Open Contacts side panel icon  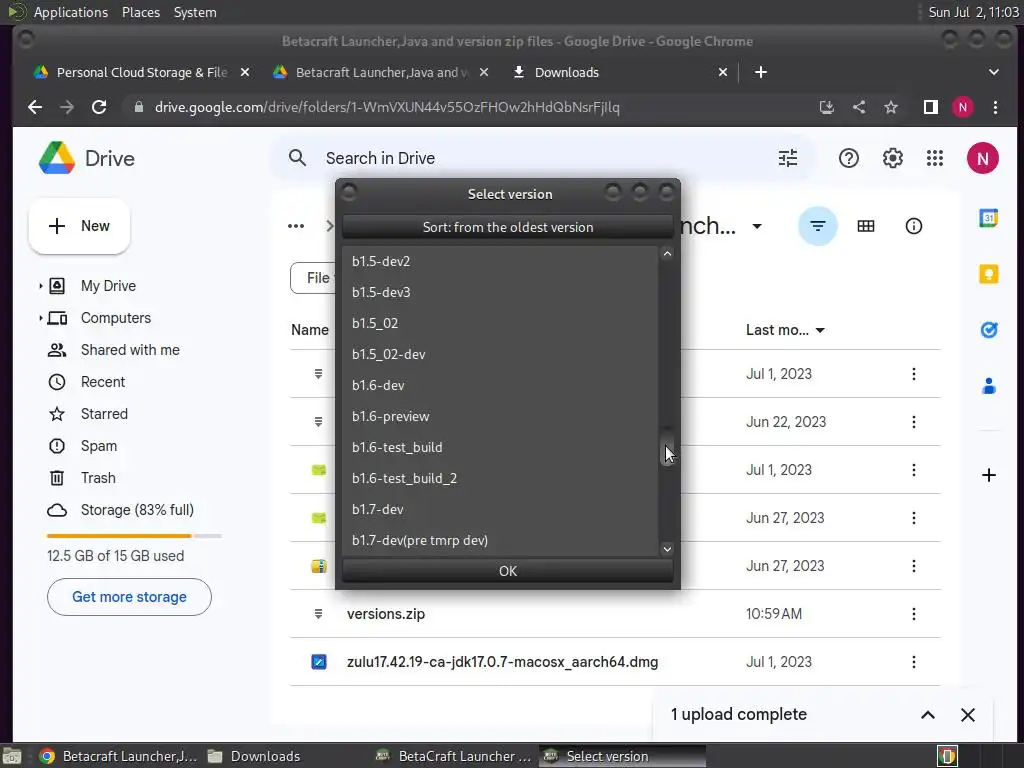(x=988, y=386)
